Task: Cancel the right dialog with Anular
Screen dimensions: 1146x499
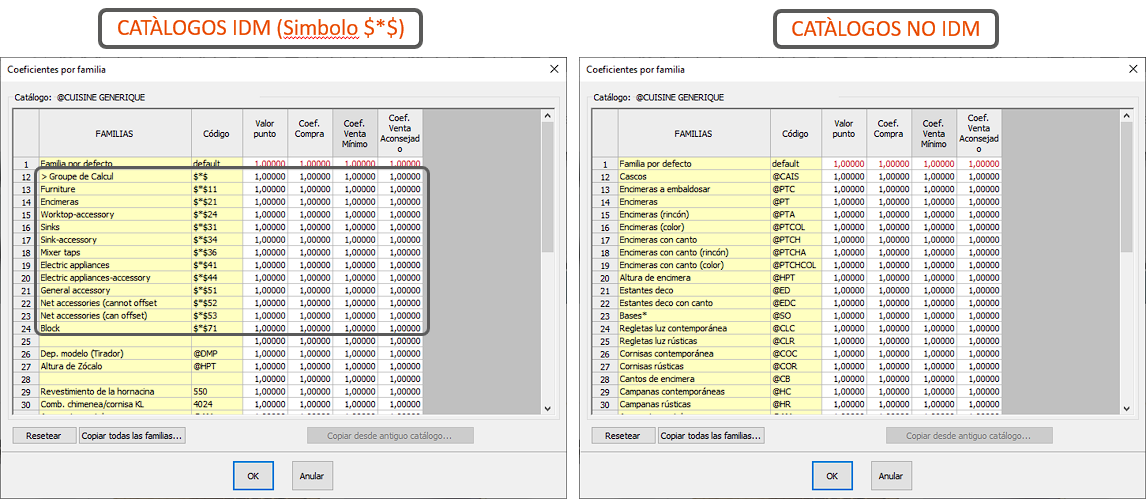Action: pyautogui.click(x=890, y=476)
